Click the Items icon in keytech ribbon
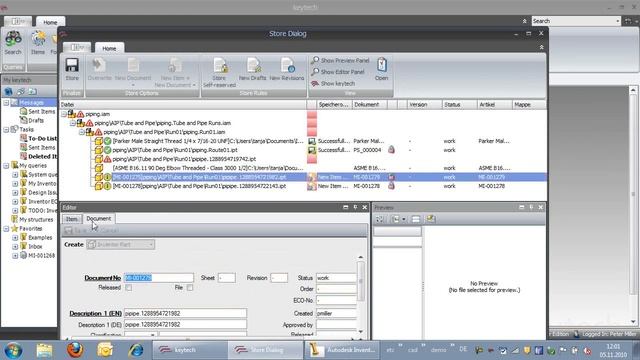The image size is (640, 360). (x=38, y=39)
